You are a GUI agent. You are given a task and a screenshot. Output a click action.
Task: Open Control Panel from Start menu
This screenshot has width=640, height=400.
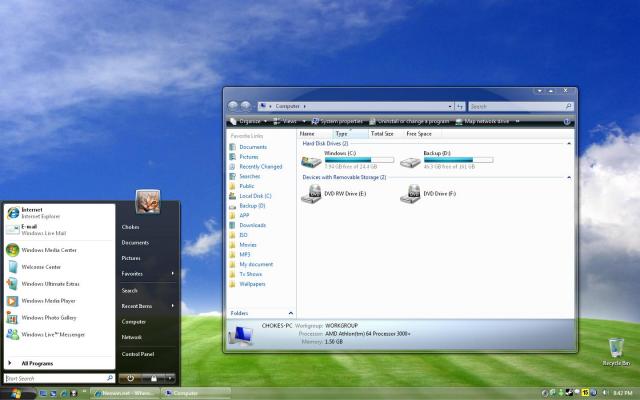click(138, 354)
